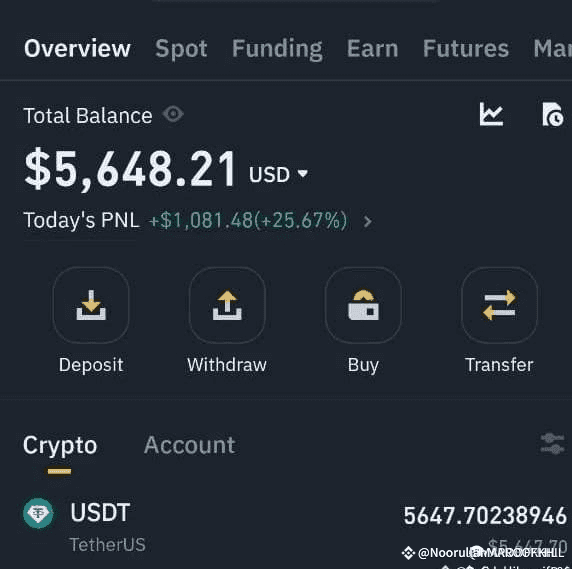Expand Today's PNL details chevron
The height and width of the screenshot is (569, 572).
[368, 221]
